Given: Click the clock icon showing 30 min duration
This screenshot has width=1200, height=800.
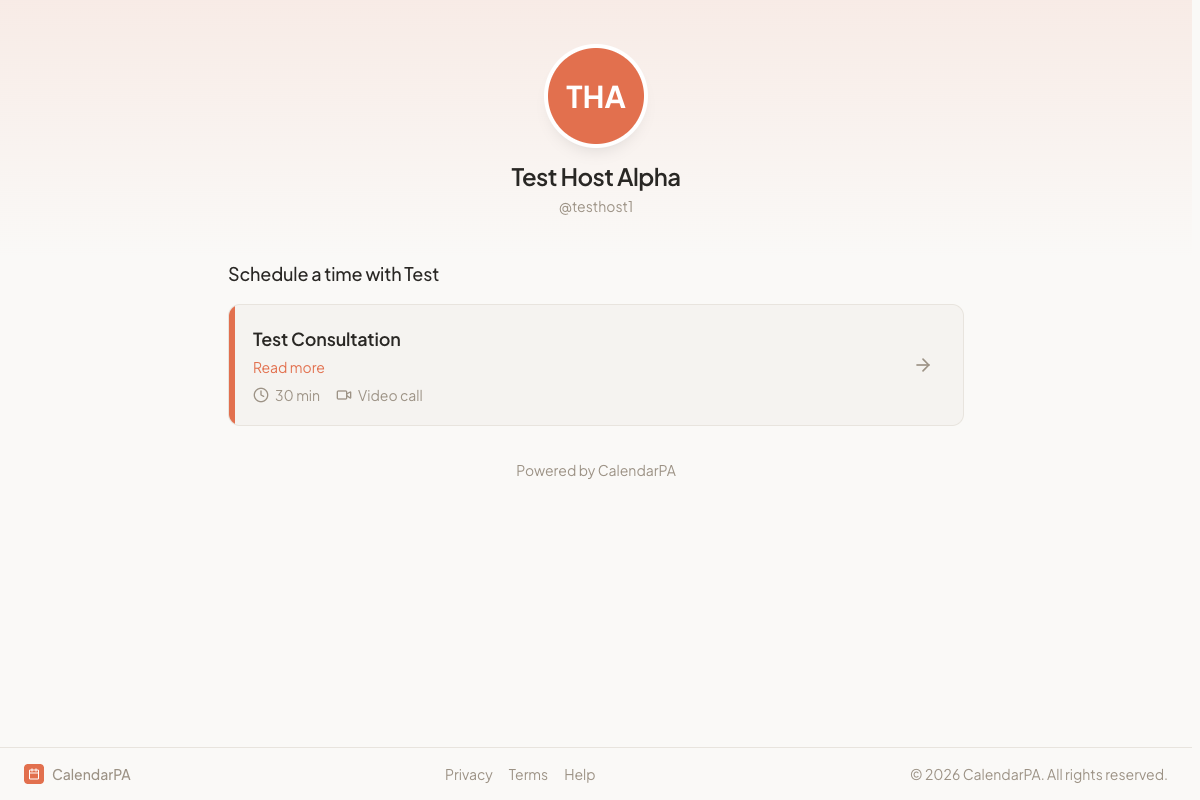Looking at the screenshot, I should tap(261, 395).
